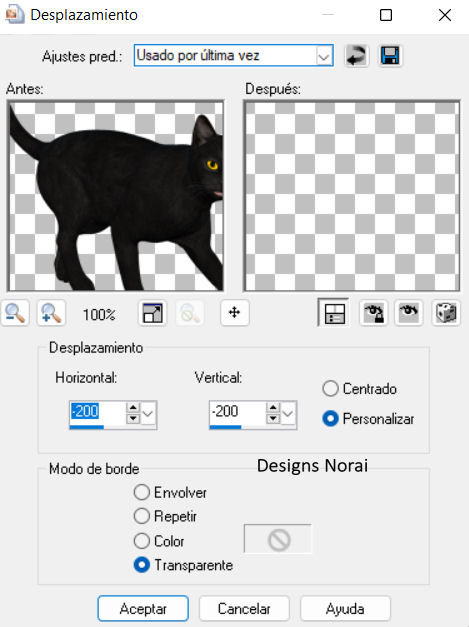Screen dimensions: 469x627
Task: Toggle the show/hide previews layout icon
Action: 333,313
